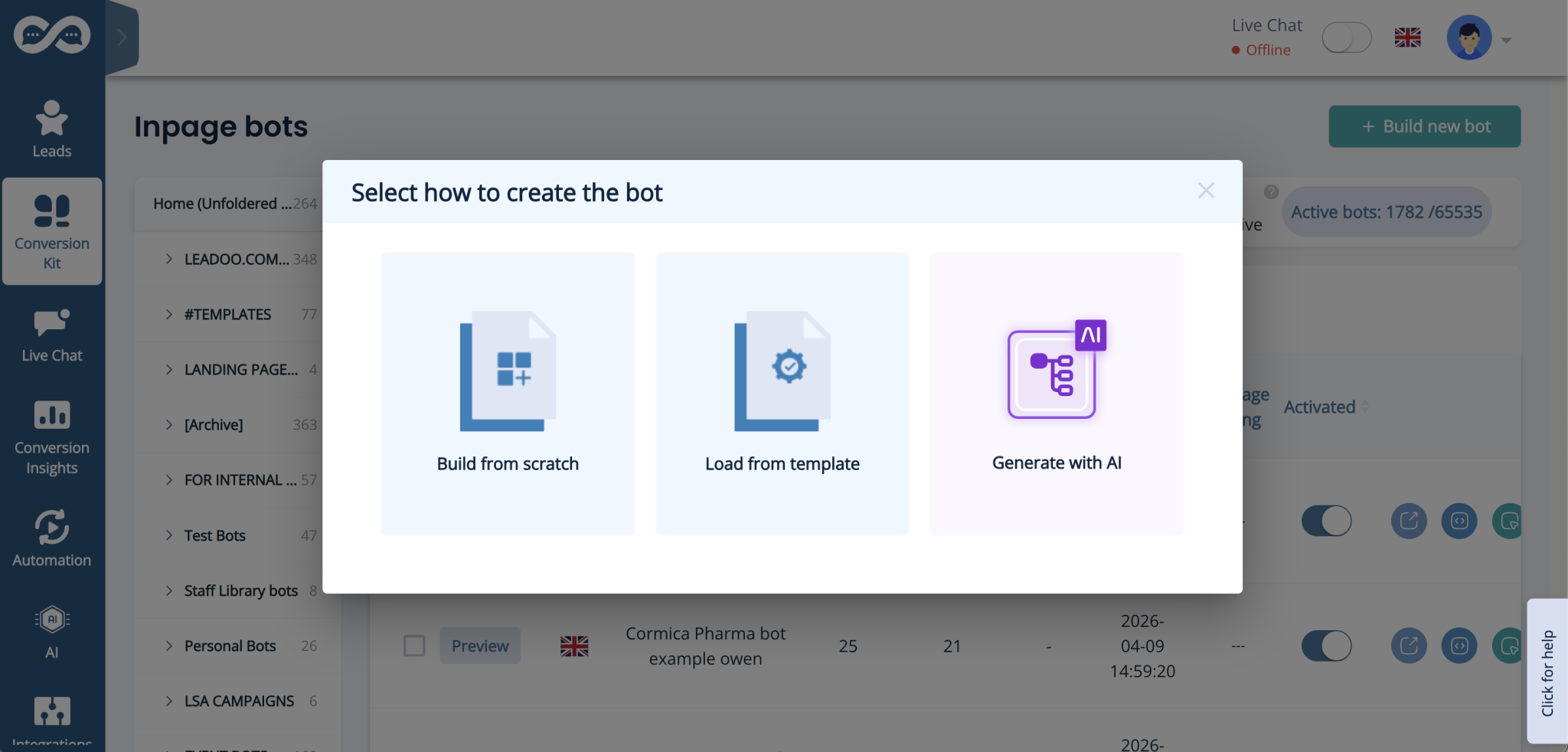Close the bot creation dialog
Screen dimensions: 1568x752
pos(1206,191)
